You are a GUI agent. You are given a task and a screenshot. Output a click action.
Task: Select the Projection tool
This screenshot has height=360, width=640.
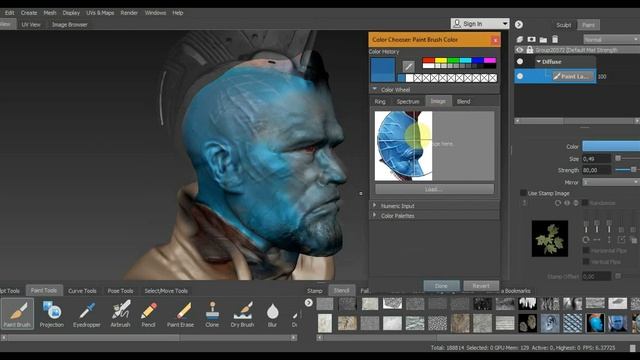tap(52, 313)
